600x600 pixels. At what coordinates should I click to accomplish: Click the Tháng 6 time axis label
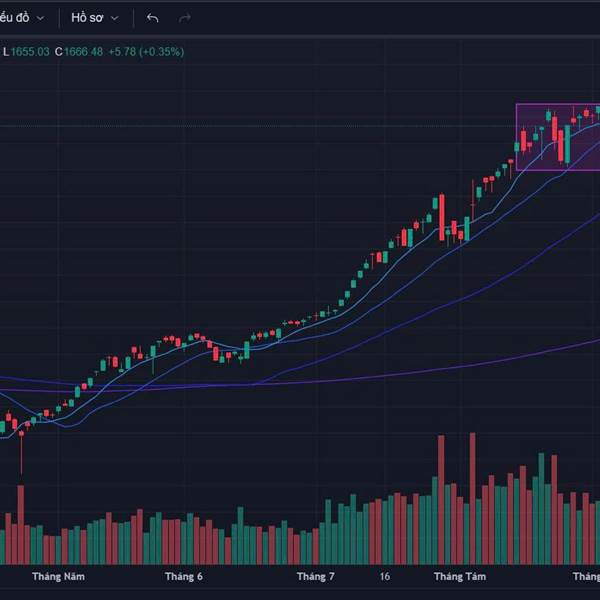tap(184, 576)
